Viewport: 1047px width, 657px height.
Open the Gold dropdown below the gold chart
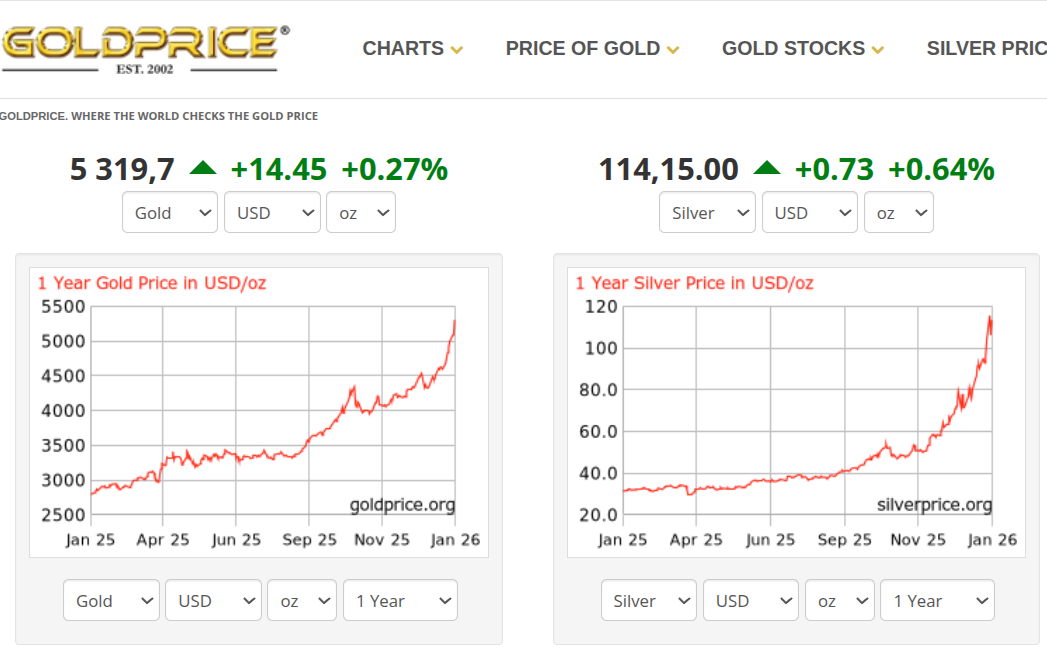(112, 600)
